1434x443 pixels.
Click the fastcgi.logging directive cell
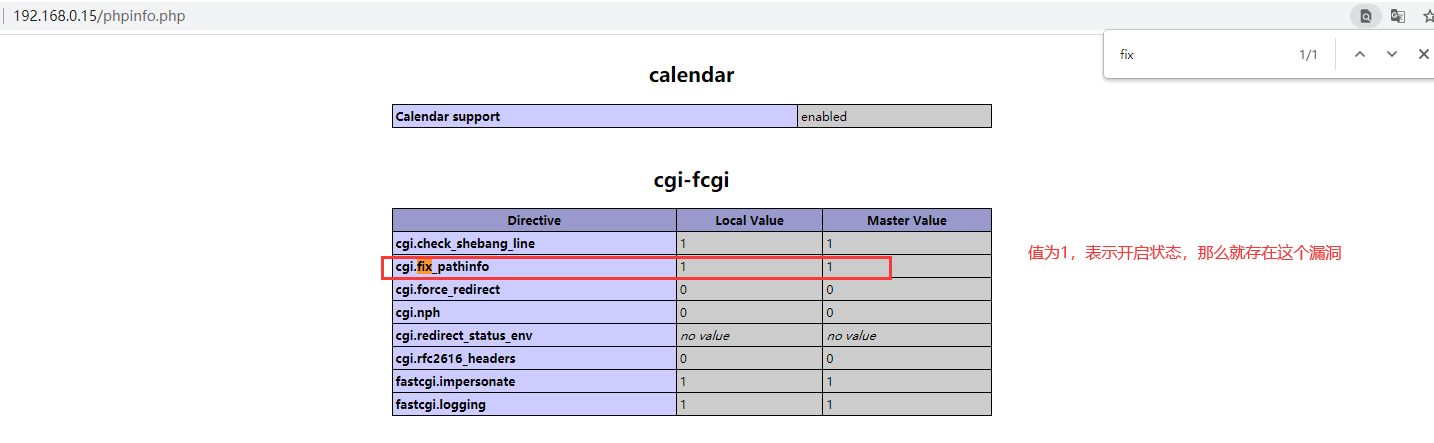point(441,404)
